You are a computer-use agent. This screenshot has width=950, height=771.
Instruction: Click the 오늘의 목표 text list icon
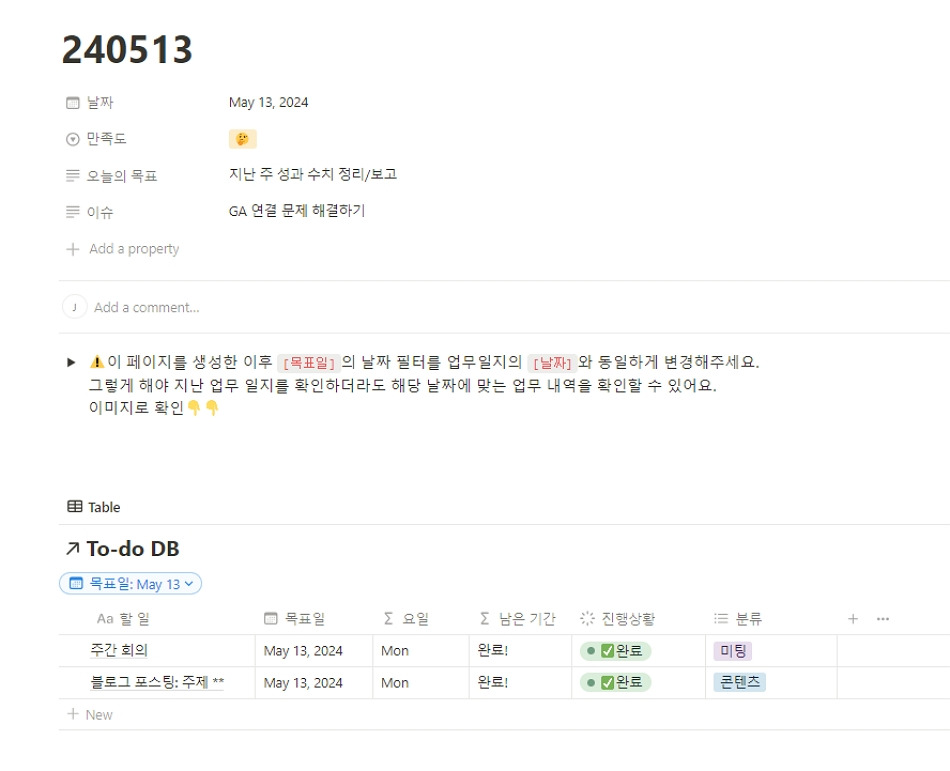click(74, 175)
